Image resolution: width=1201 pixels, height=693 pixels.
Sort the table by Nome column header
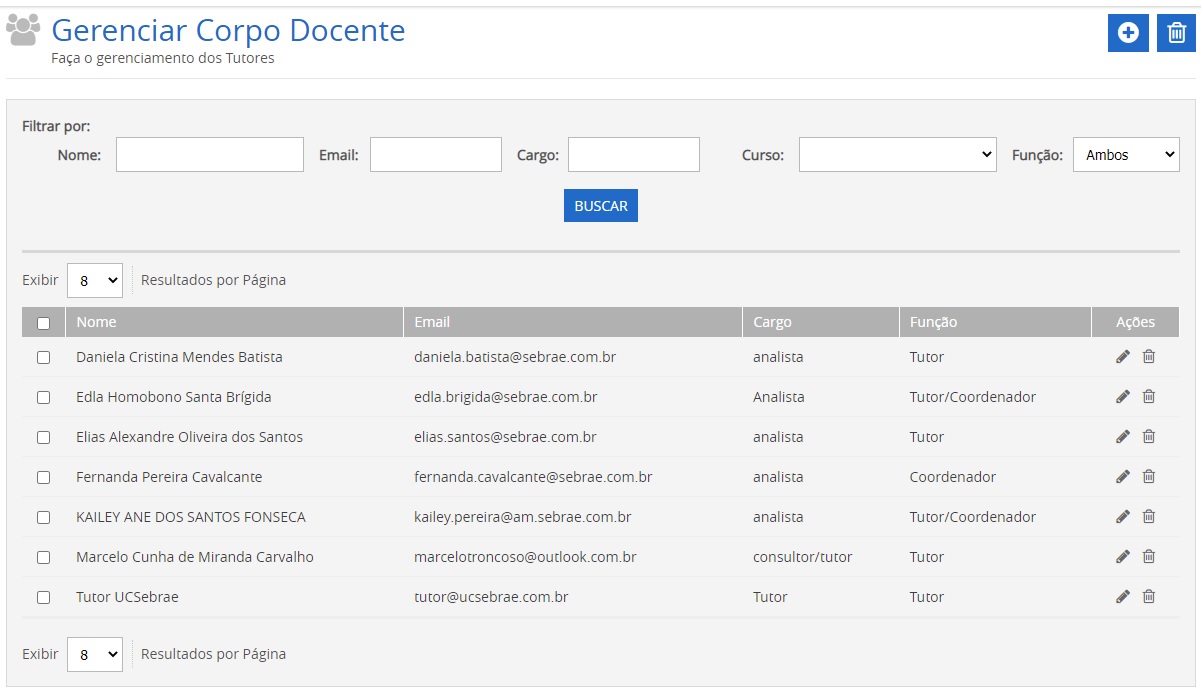tap(97, 322)
